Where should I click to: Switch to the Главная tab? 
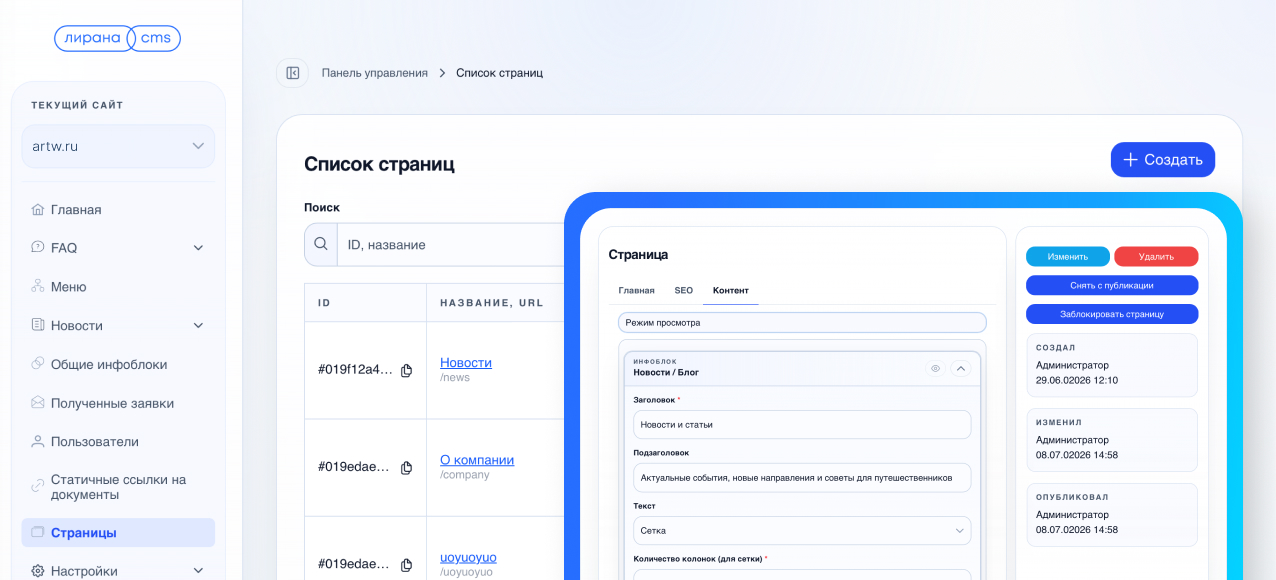click(x=636, y=291)
